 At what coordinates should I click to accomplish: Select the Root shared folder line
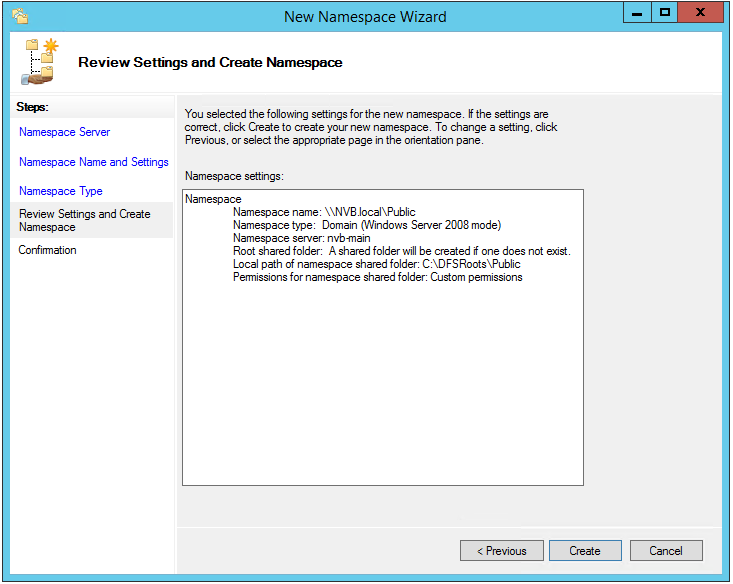tap(402, 252)
